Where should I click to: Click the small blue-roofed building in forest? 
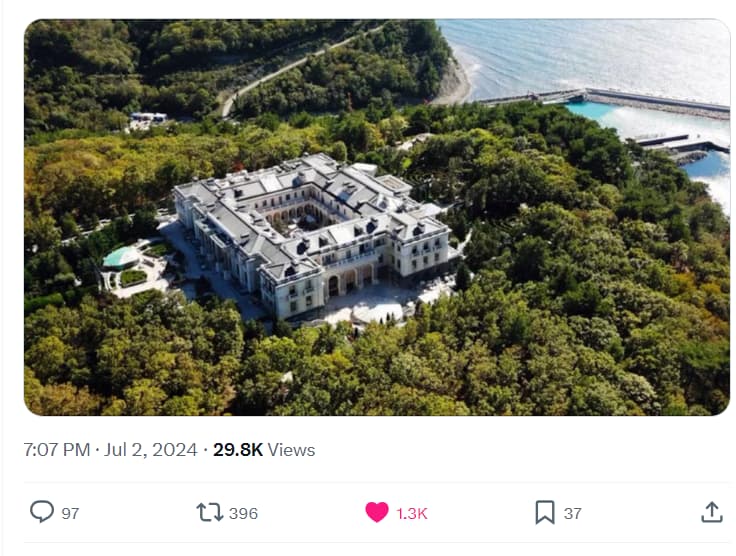pyautogui.click(x=148, y=117)
